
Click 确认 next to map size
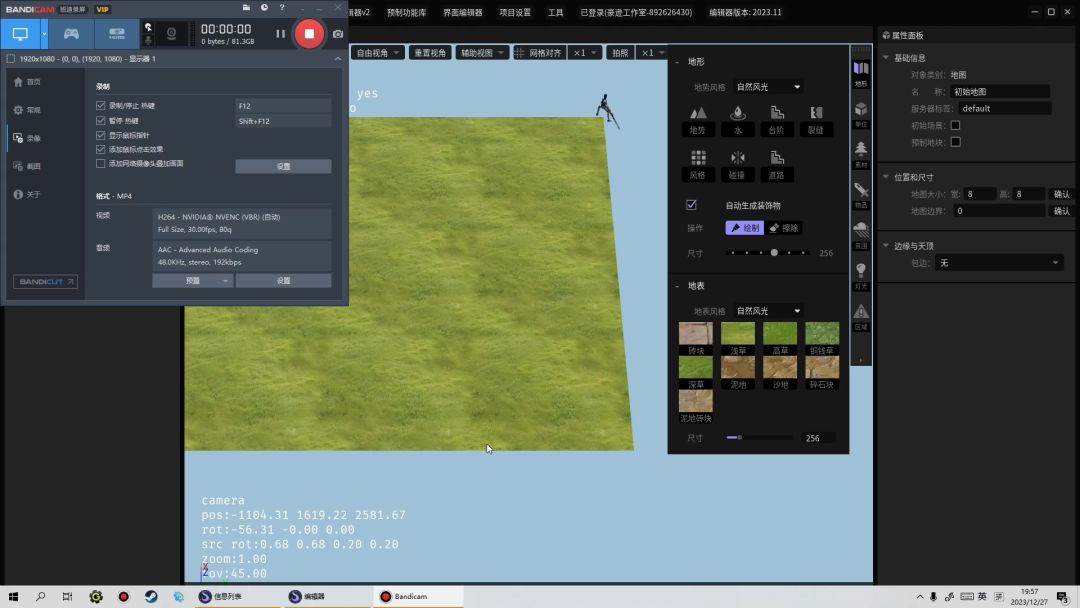(1061, 194)
